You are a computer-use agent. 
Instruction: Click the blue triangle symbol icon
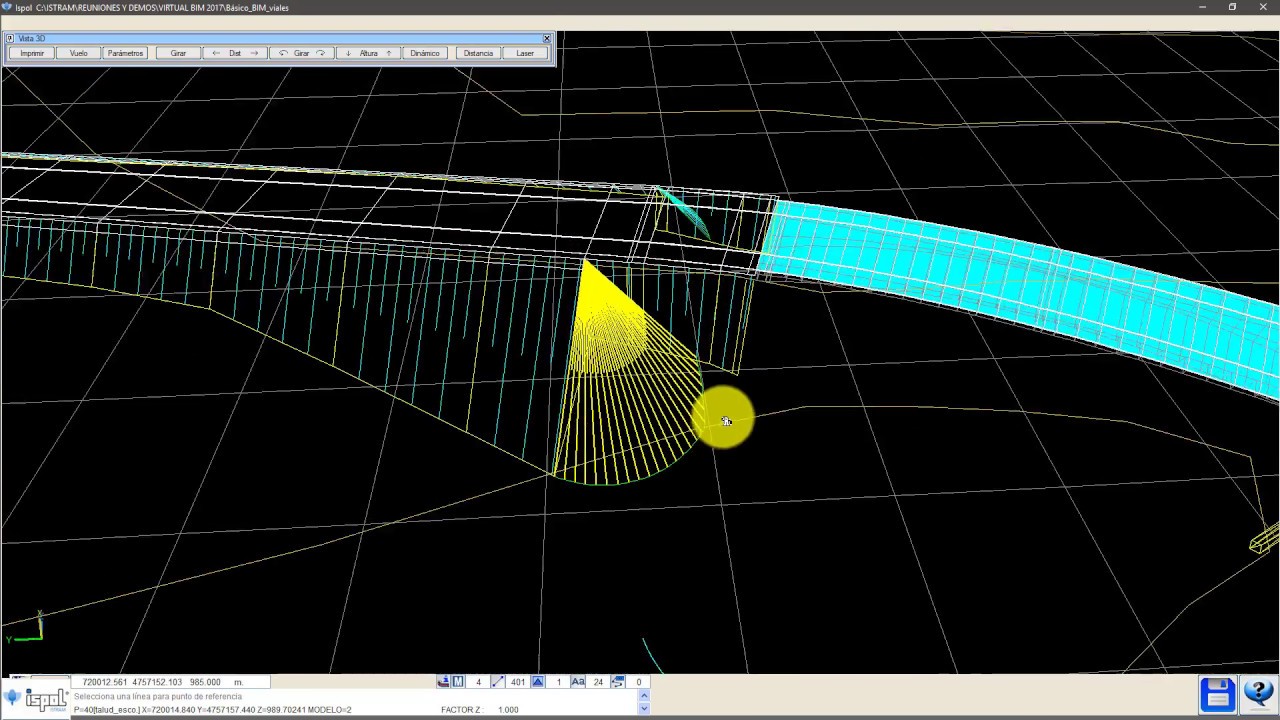click(x=538, y=682)
